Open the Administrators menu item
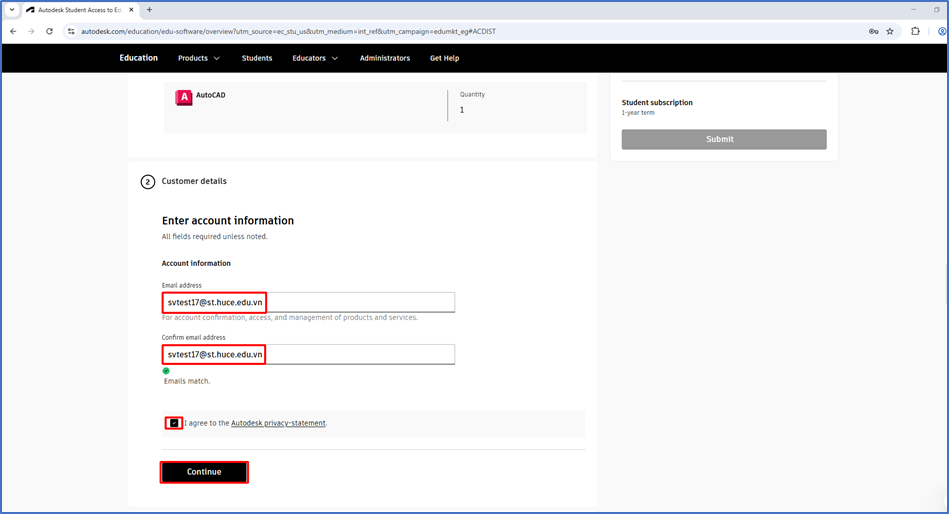The width and height of the screenshot is (949, 514). [384, 58]
